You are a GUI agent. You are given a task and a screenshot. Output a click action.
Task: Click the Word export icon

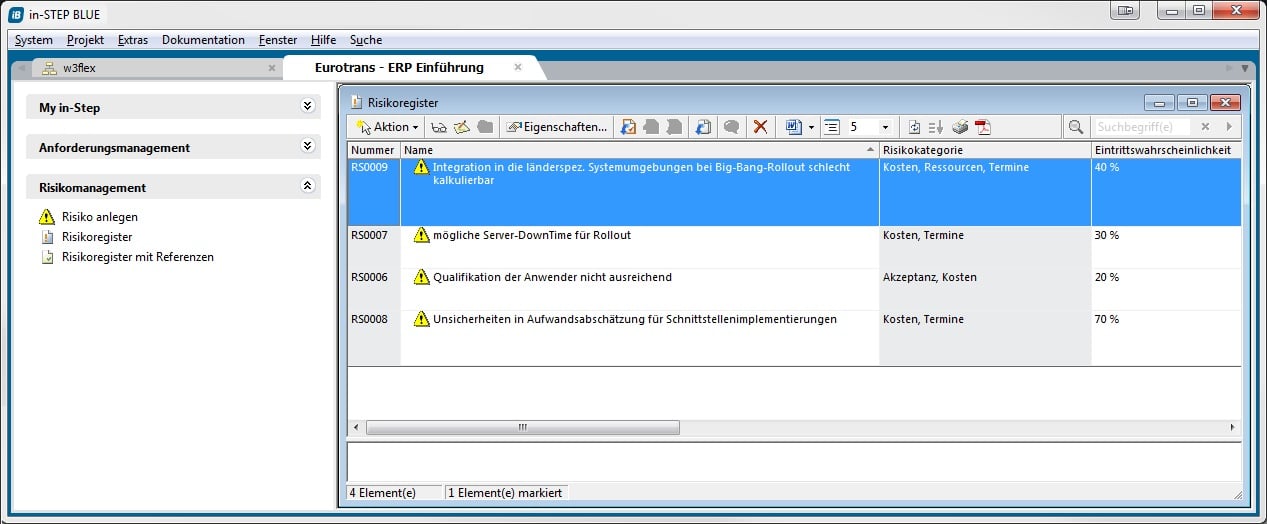[x=794, y=127]
